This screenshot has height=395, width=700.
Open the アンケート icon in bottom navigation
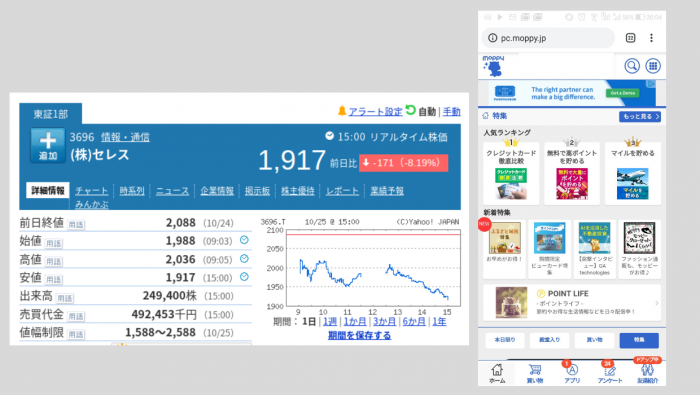click(x=609, y=374)
